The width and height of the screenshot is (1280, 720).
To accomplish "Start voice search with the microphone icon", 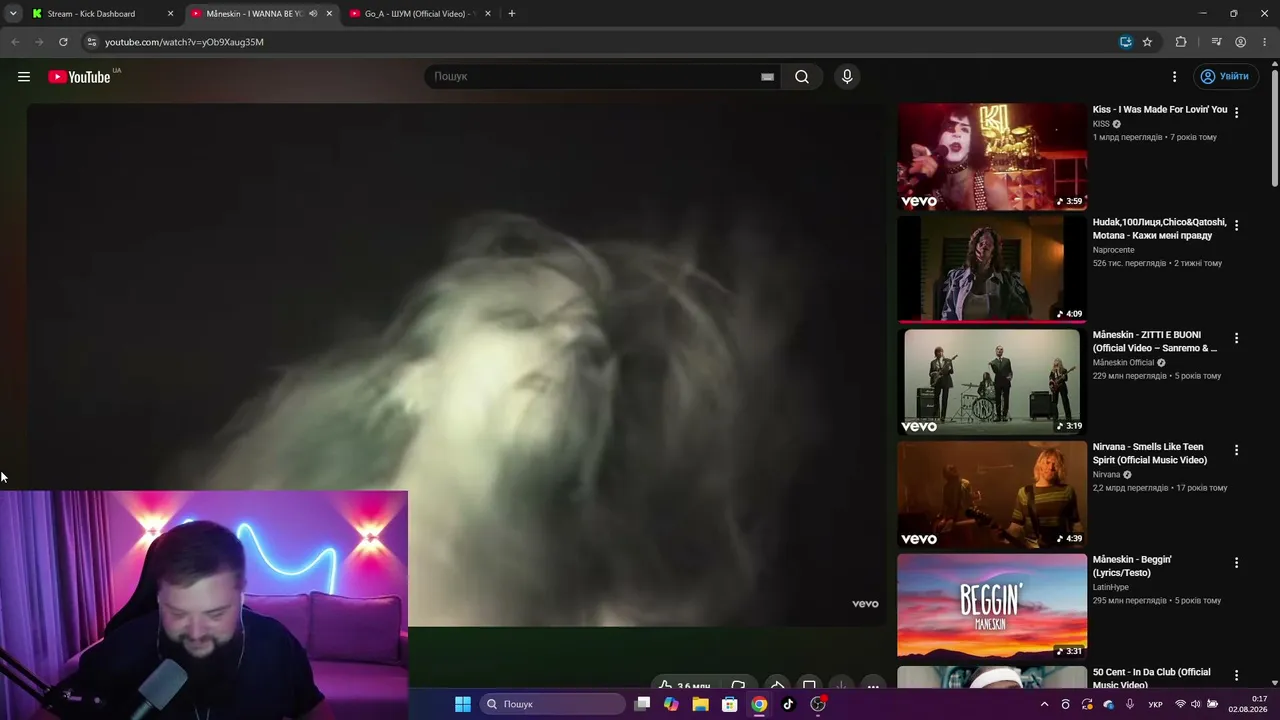I will [x=847, y=77].
